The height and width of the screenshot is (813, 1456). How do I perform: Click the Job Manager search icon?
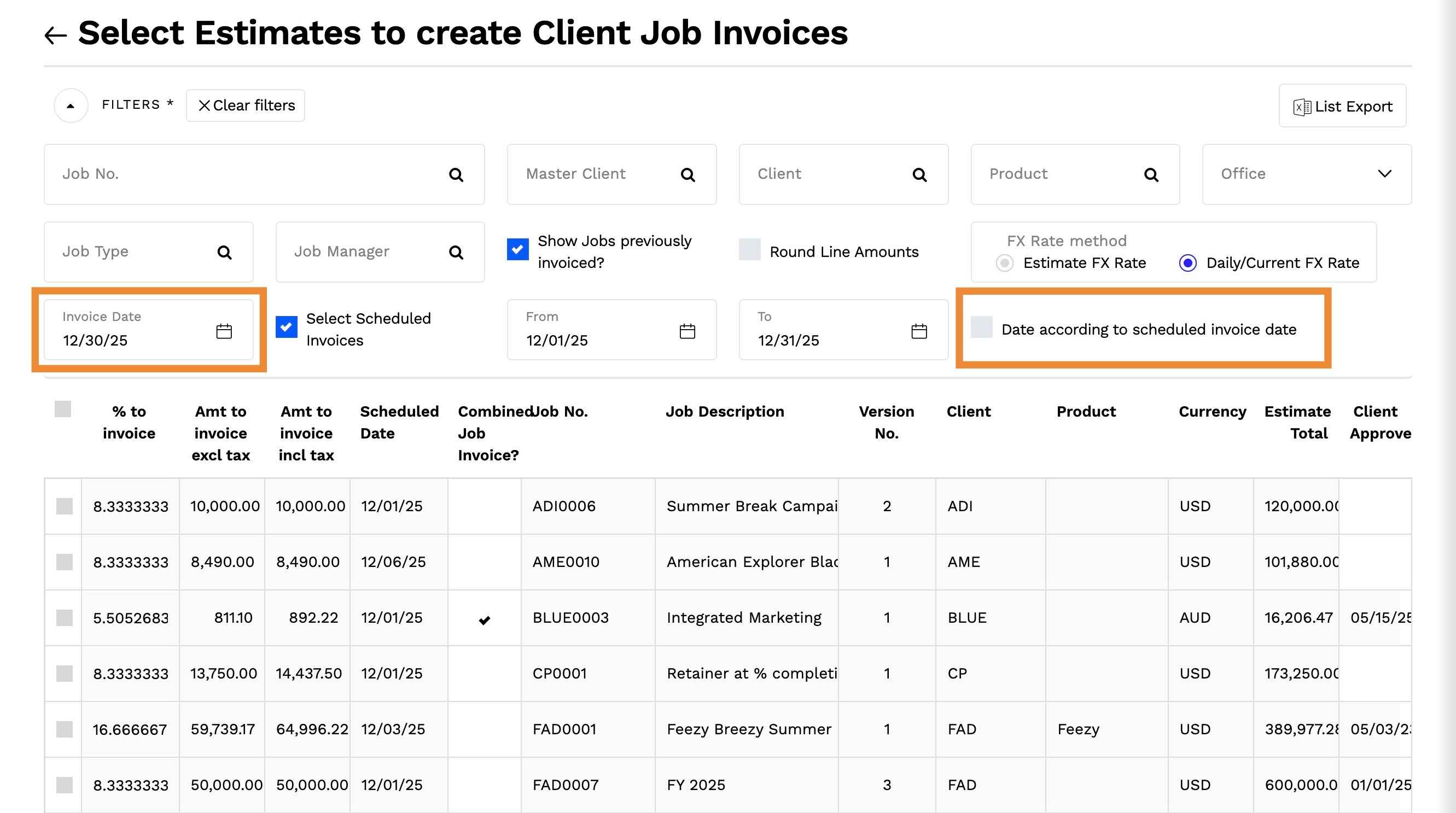pyautogui.click(x=456, y=252)
